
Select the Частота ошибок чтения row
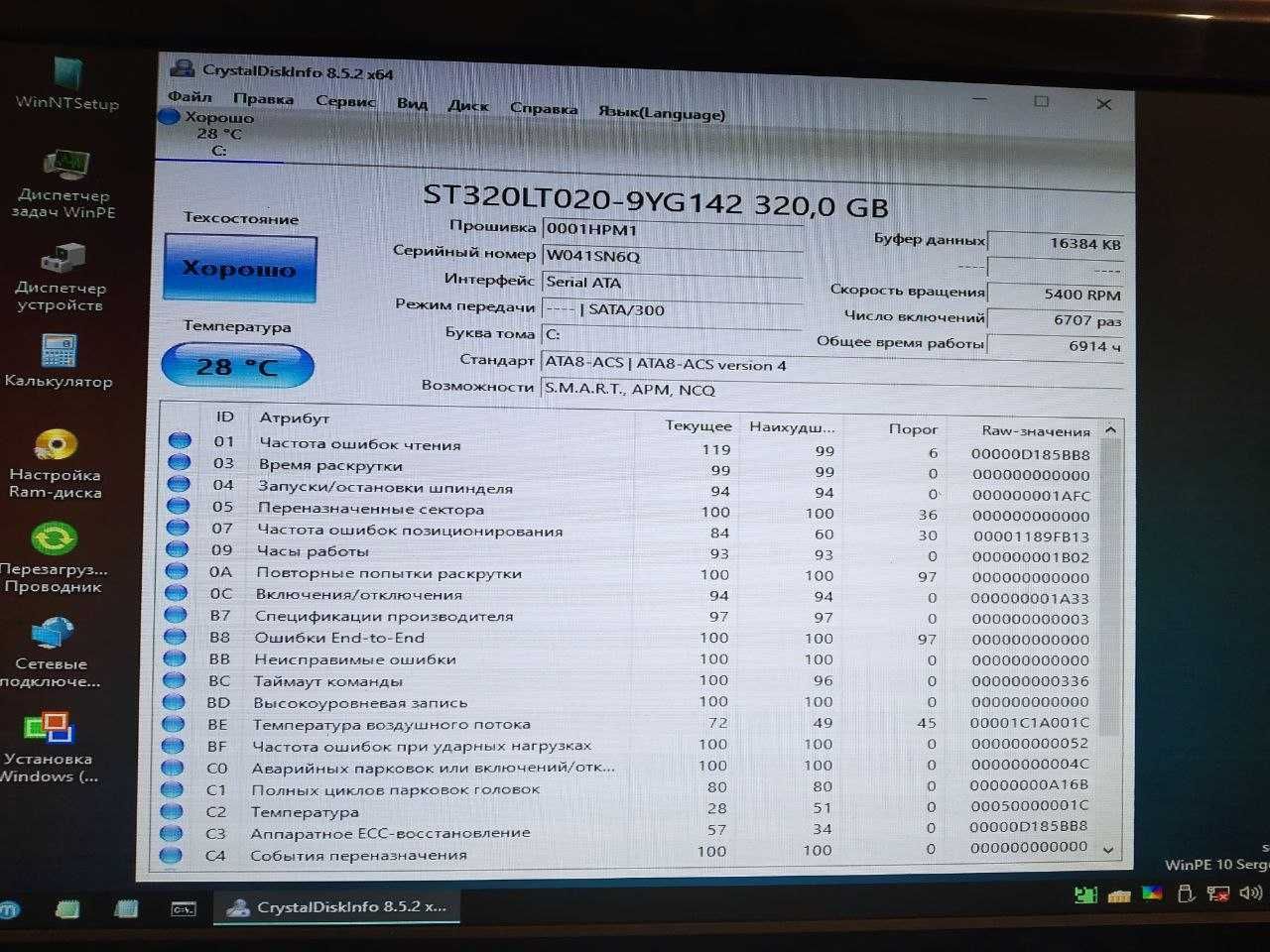631,447
